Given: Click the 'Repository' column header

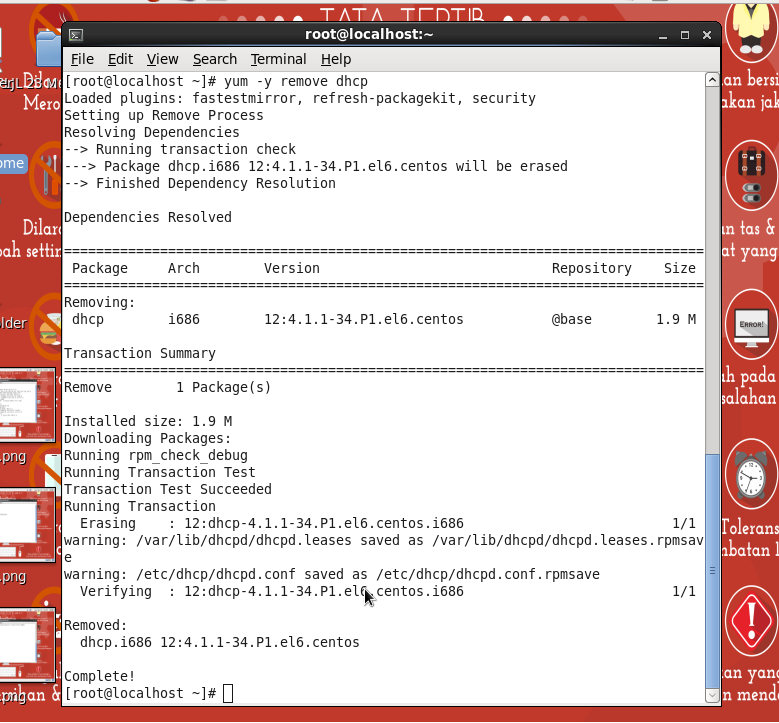Looking at the screenshot, I should point(592,268).
